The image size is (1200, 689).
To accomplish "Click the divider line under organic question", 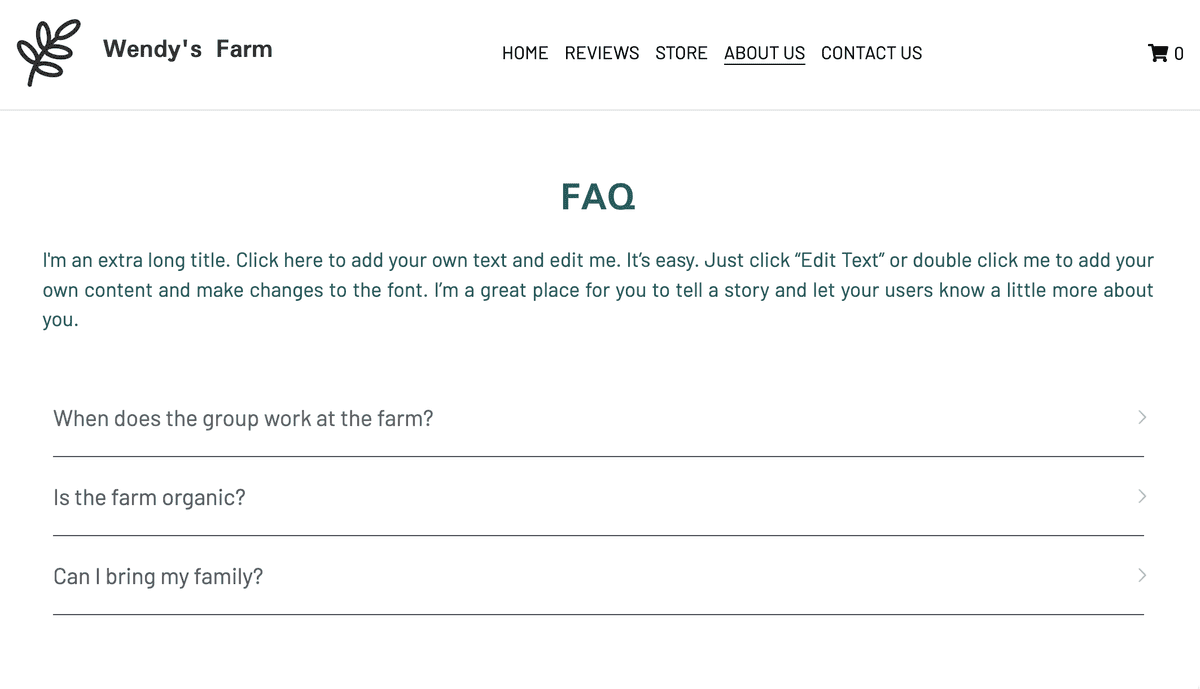I will point(598,535).
